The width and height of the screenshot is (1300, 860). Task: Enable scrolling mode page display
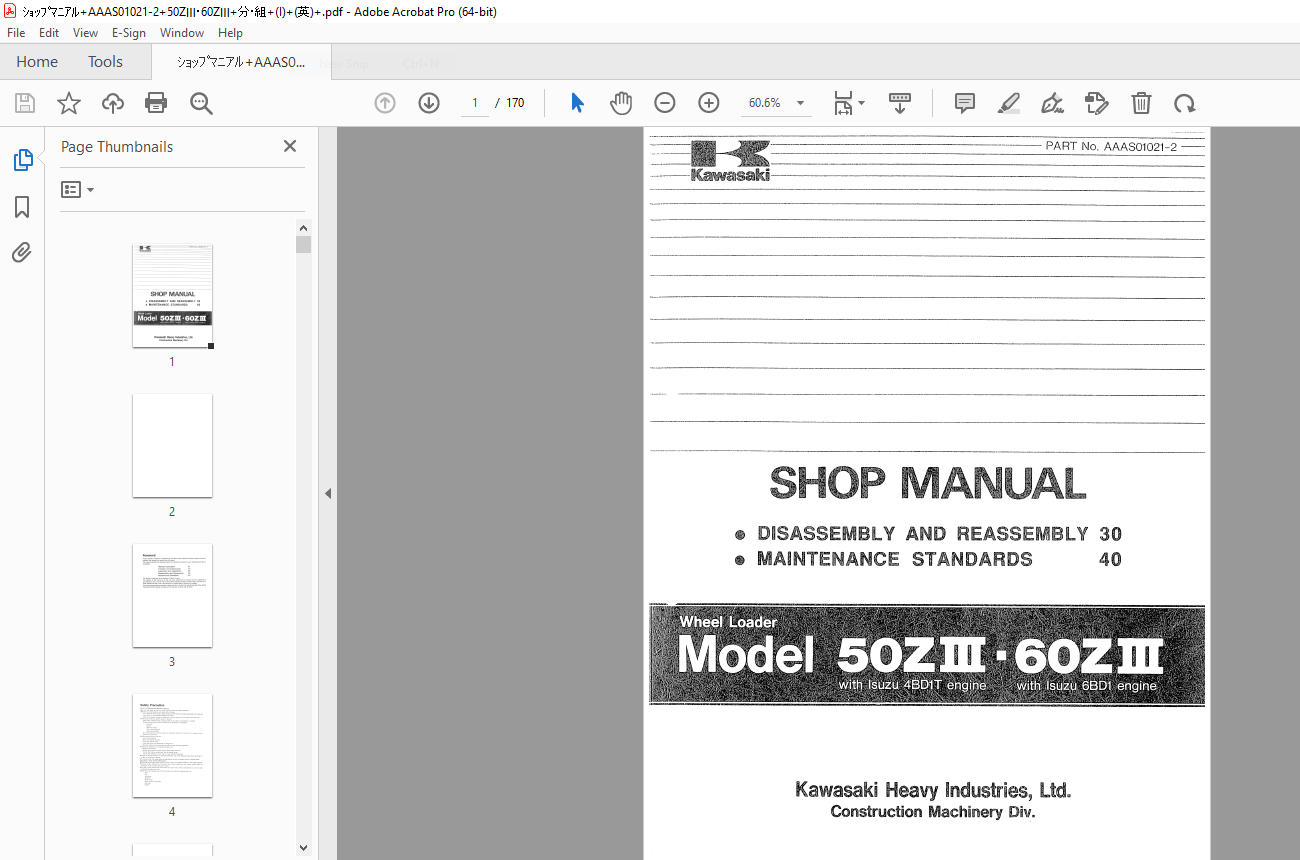click(900, 103)
